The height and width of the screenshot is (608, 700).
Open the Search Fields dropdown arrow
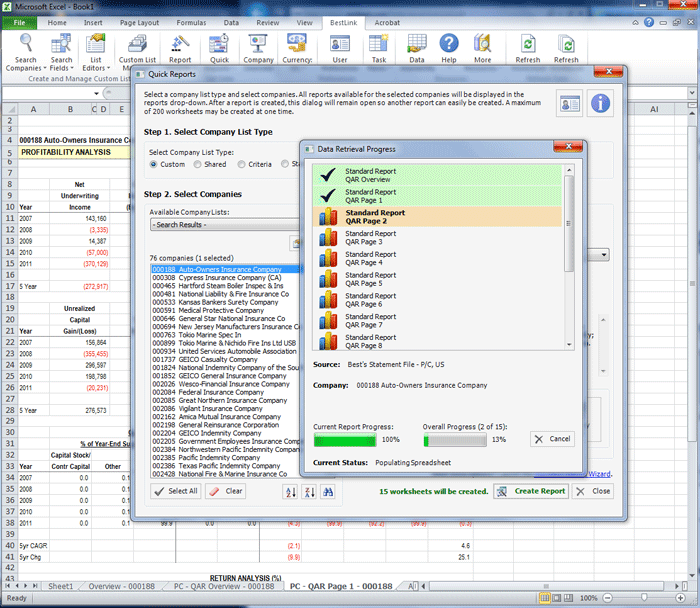tap(72, 68)
